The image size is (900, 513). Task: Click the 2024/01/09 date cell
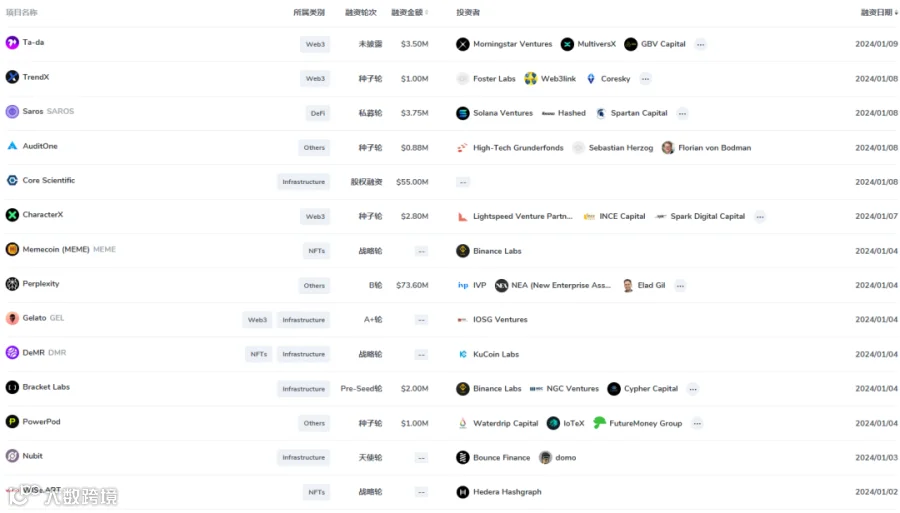click(876, 44)
